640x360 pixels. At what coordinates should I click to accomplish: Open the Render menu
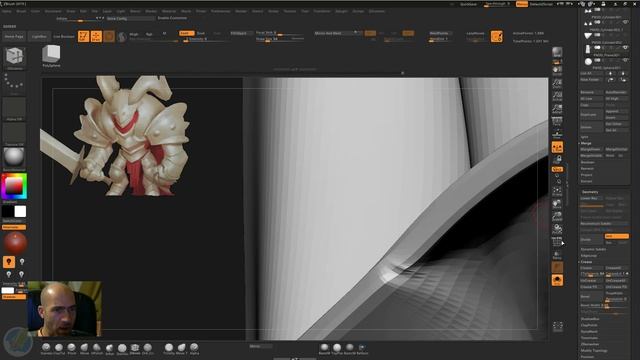(241, 11)
